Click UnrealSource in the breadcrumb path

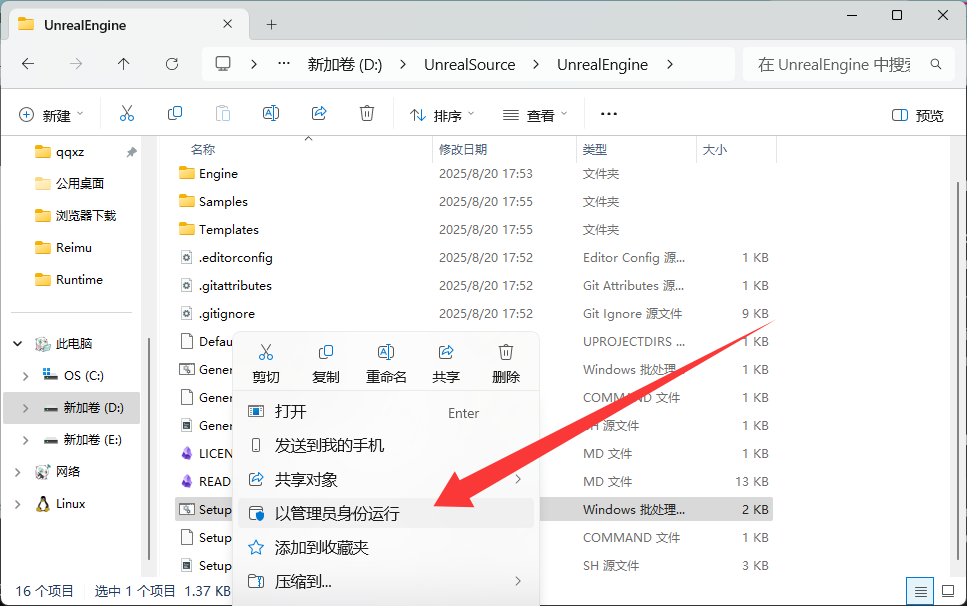tap(469, 64)
